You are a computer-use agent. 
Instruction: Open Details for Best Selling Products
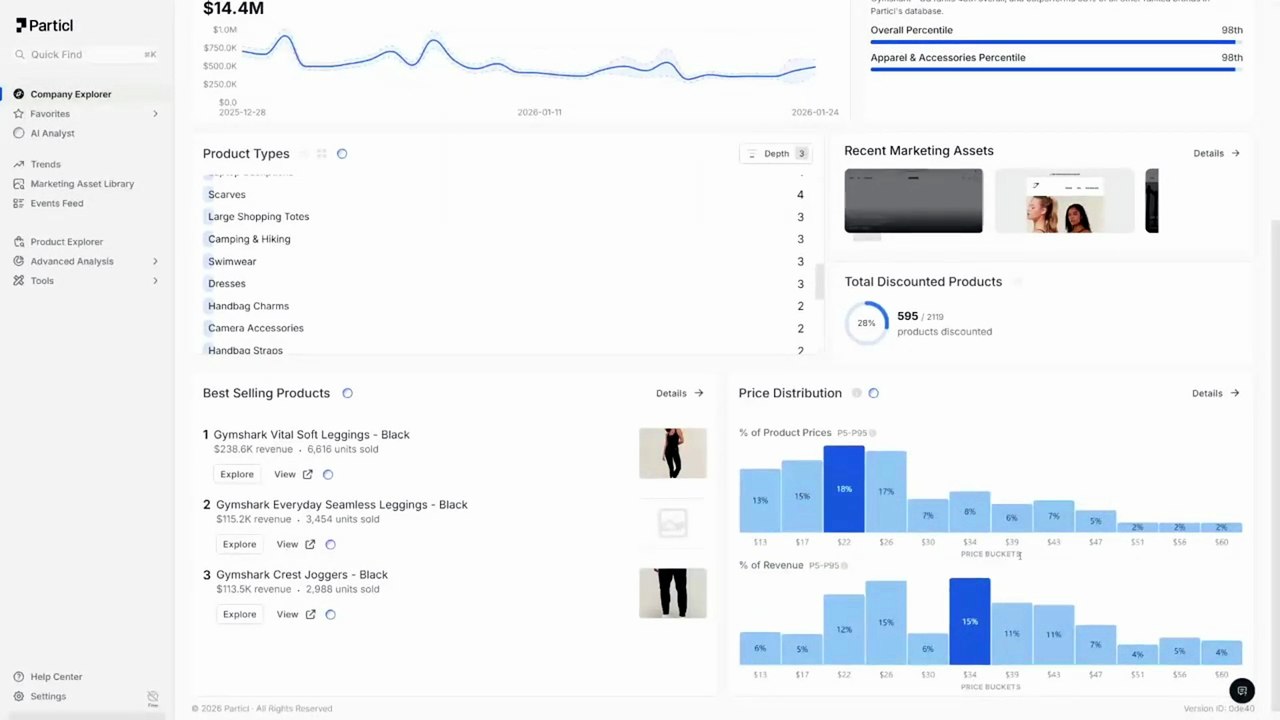[x=679, y=393]
